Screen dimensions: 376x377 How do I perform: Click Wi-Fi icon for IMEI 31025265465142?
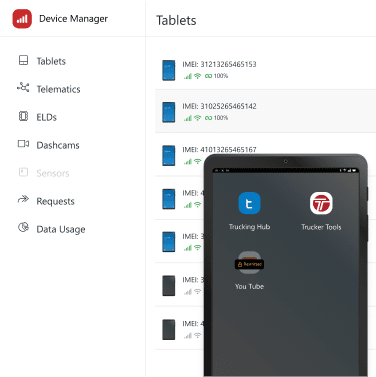(198, 118)
